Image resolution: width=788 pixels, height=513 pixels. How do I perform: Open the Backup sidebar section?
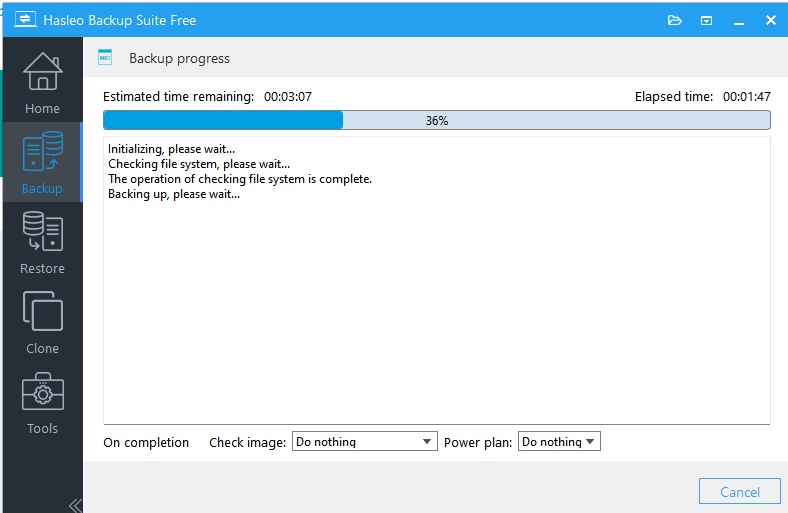tap(42, 162)
